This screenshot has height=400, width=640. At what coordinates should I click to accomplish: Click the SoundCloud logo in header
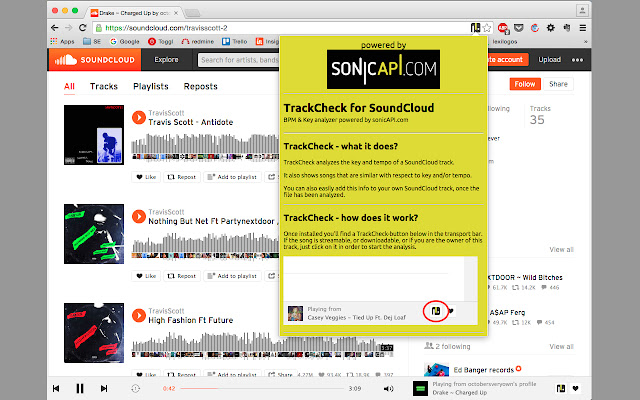point(95,60)
